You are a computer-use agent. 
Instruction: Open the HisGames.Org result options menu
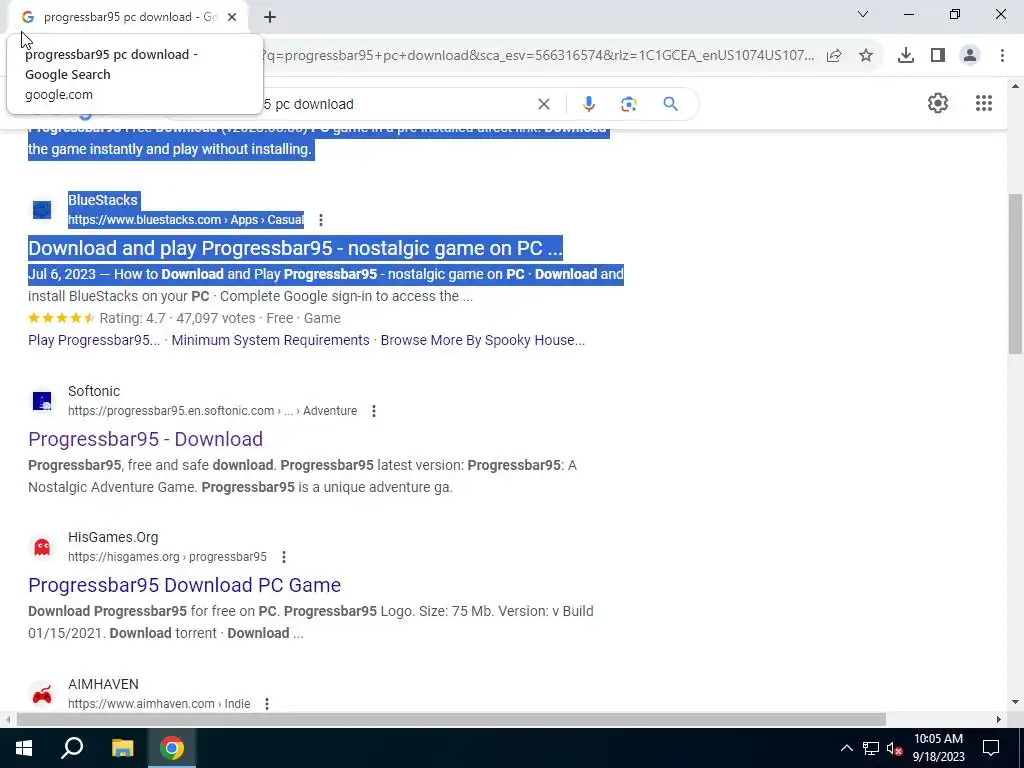(283, 557)
